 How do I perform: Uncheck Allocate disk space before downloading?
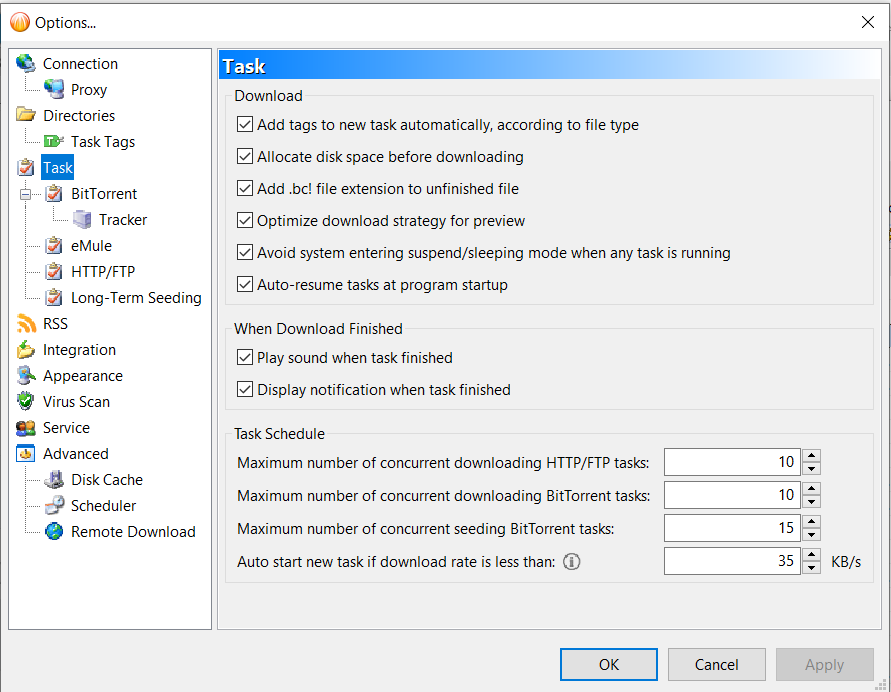click(x=245, y=157)
